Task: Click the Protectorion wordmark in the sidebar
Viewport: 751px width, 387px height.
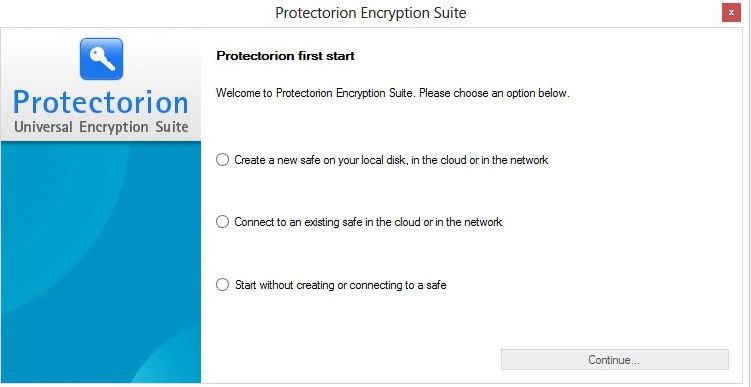Action: click(x=101, y=102)
